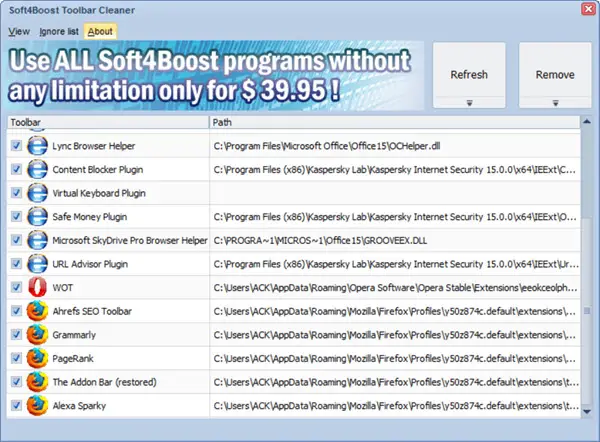Uncheck Virtual Keyboard Plugin checkbox
The width and height of the screenshot is (600, 442).
(x=16, y=193)
